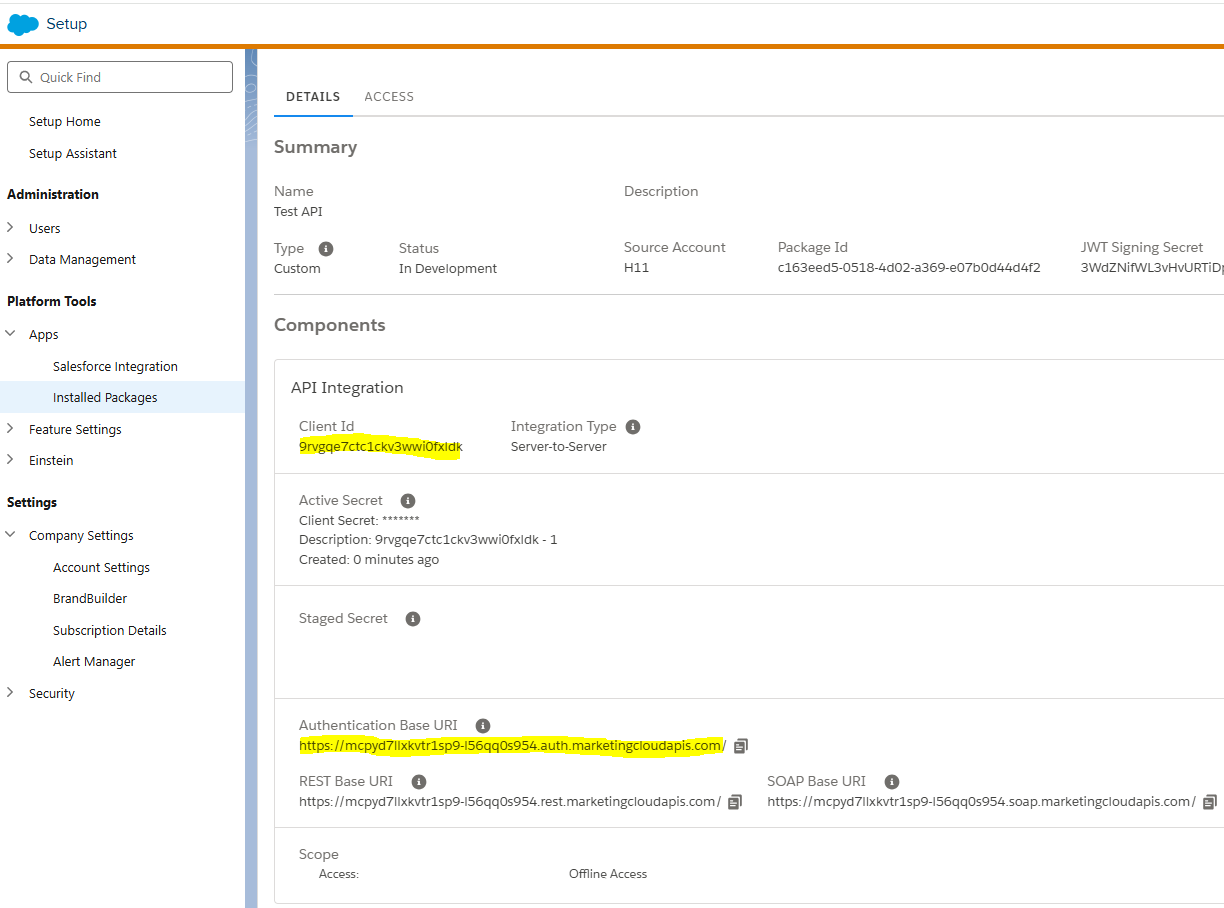Copy the Authentication Base URI

click(740, 746)
